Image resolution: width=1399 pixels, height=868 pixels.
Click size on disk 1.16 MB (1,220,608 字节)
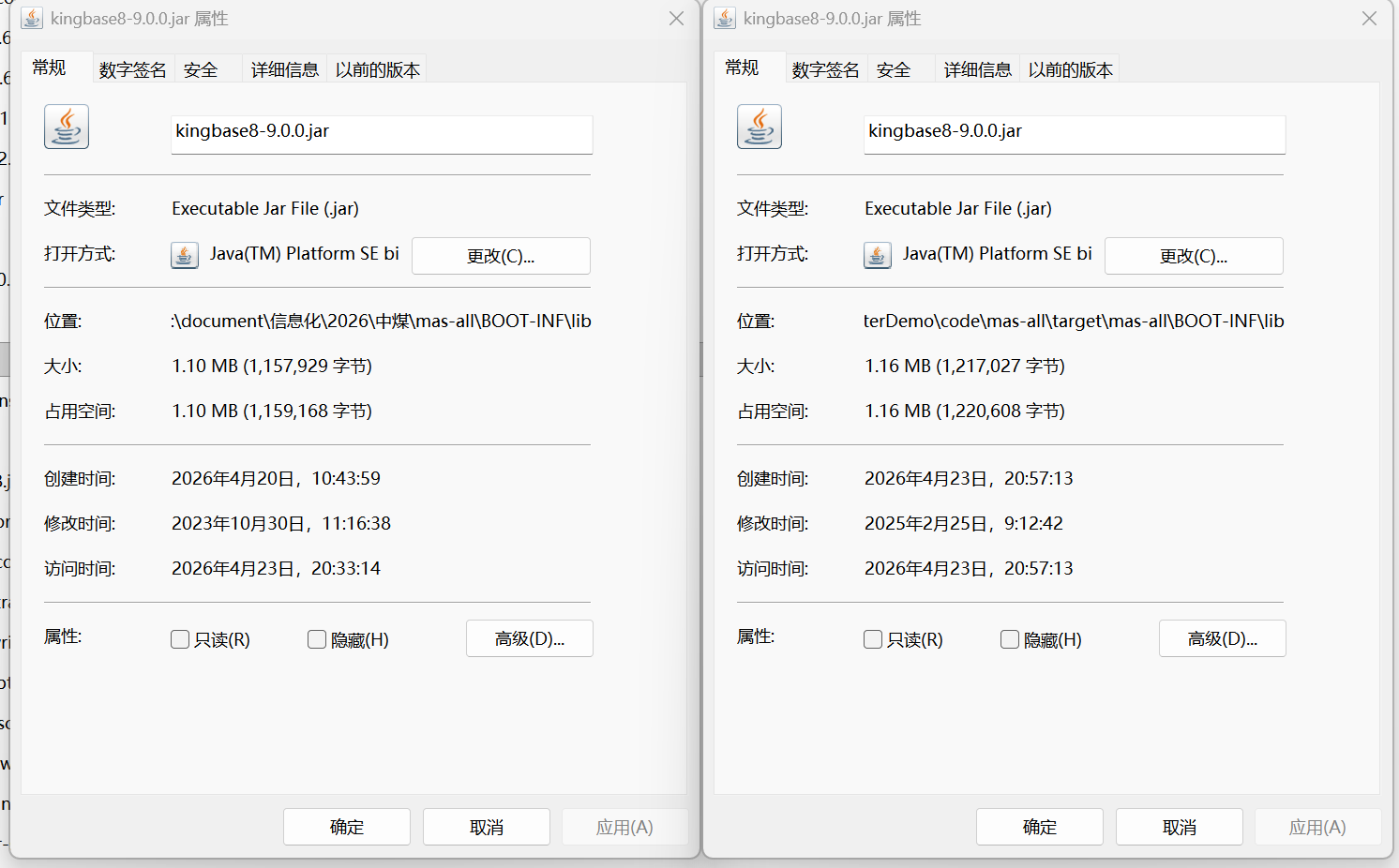pos(965,411)
